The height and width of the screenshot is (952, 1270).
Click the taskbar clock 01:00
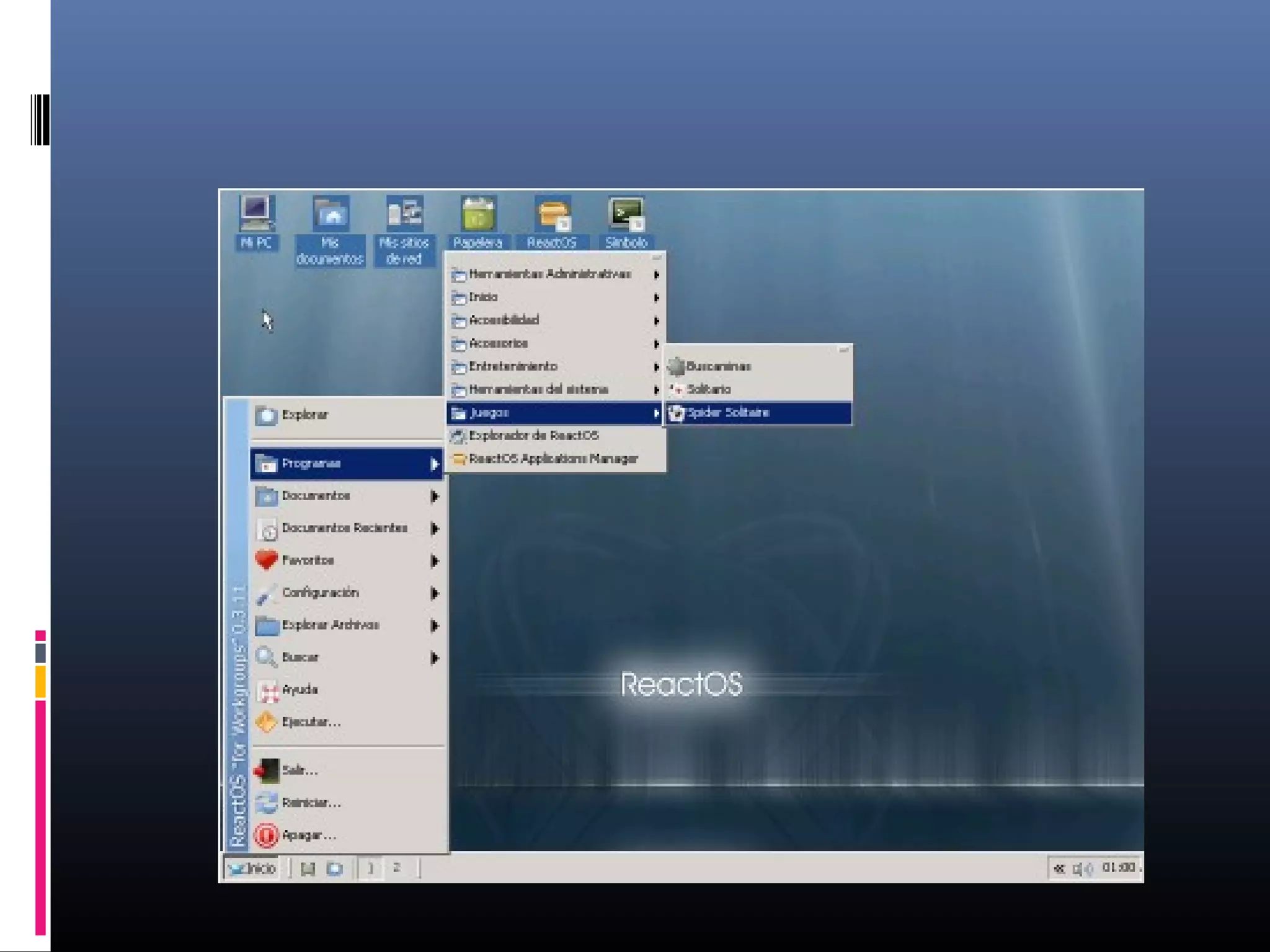point(1119,868)
